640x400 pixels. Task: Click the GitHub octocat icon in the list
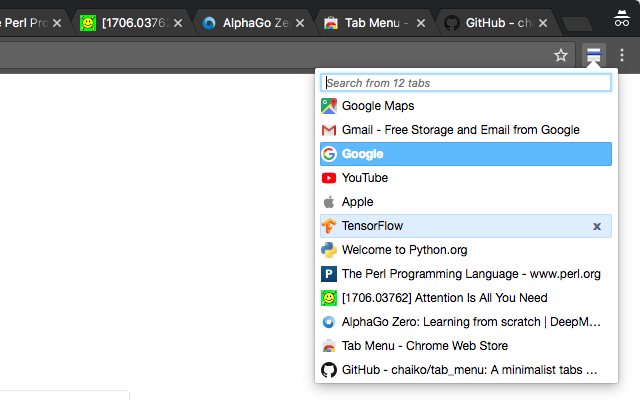pos(329,370)
